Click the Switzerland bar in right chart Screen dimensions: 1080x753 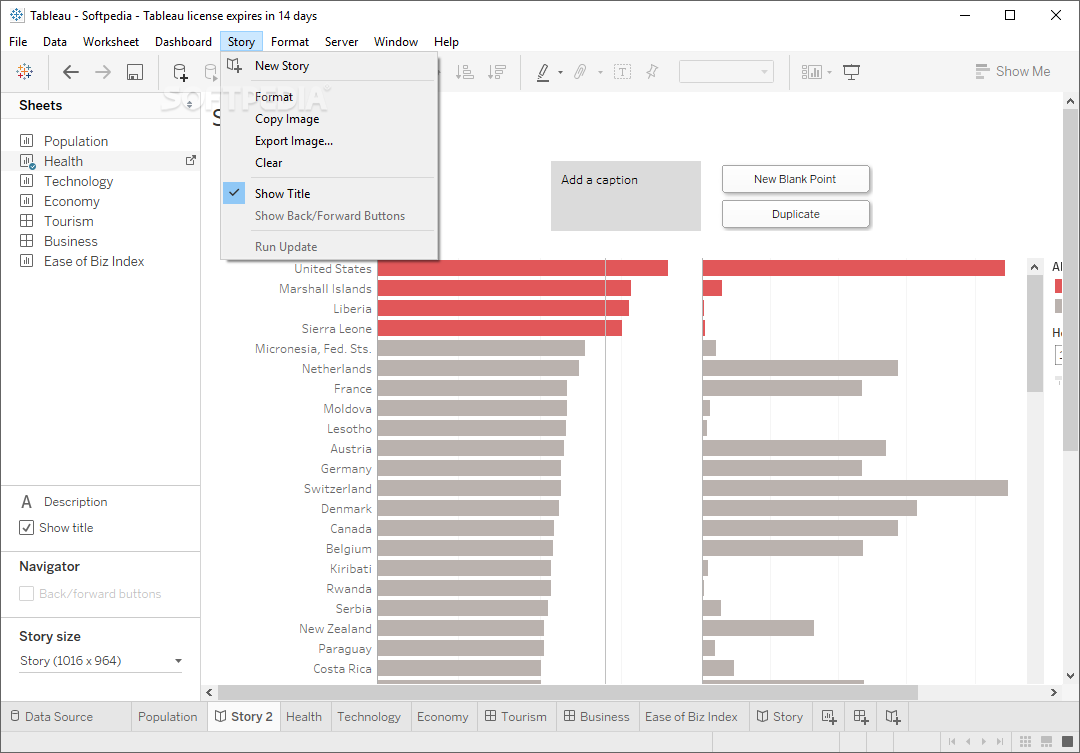tap(855, 488)
